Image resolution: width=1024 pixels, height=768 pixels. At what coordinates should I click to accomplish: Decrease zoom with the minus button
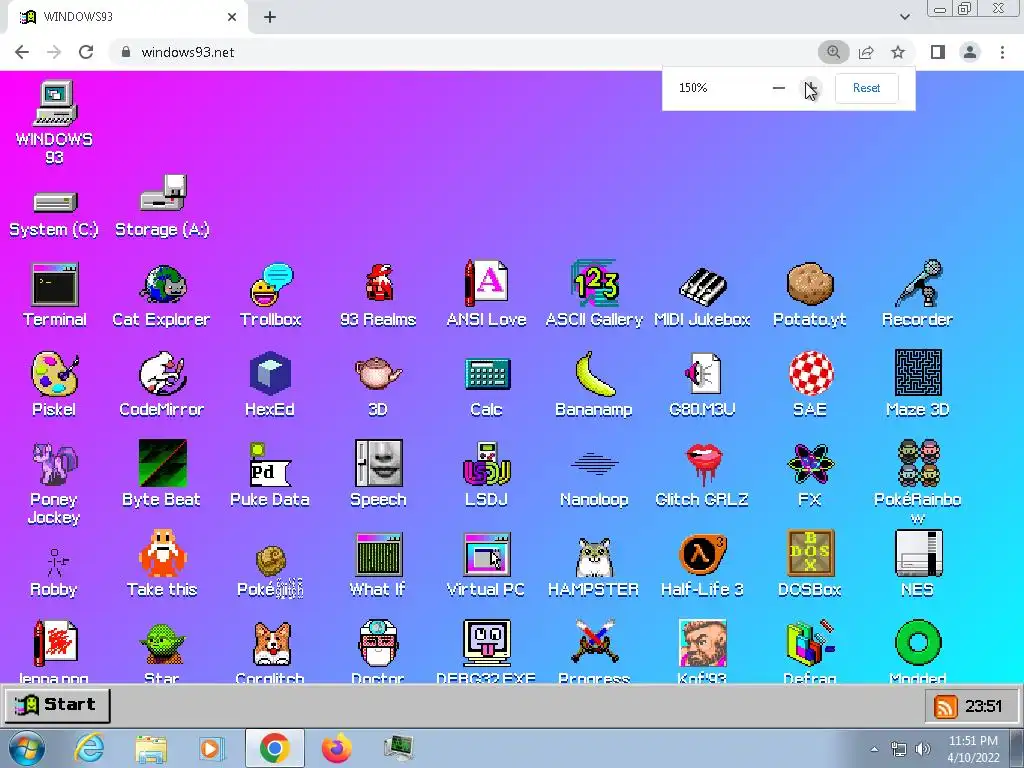[778, 88]
